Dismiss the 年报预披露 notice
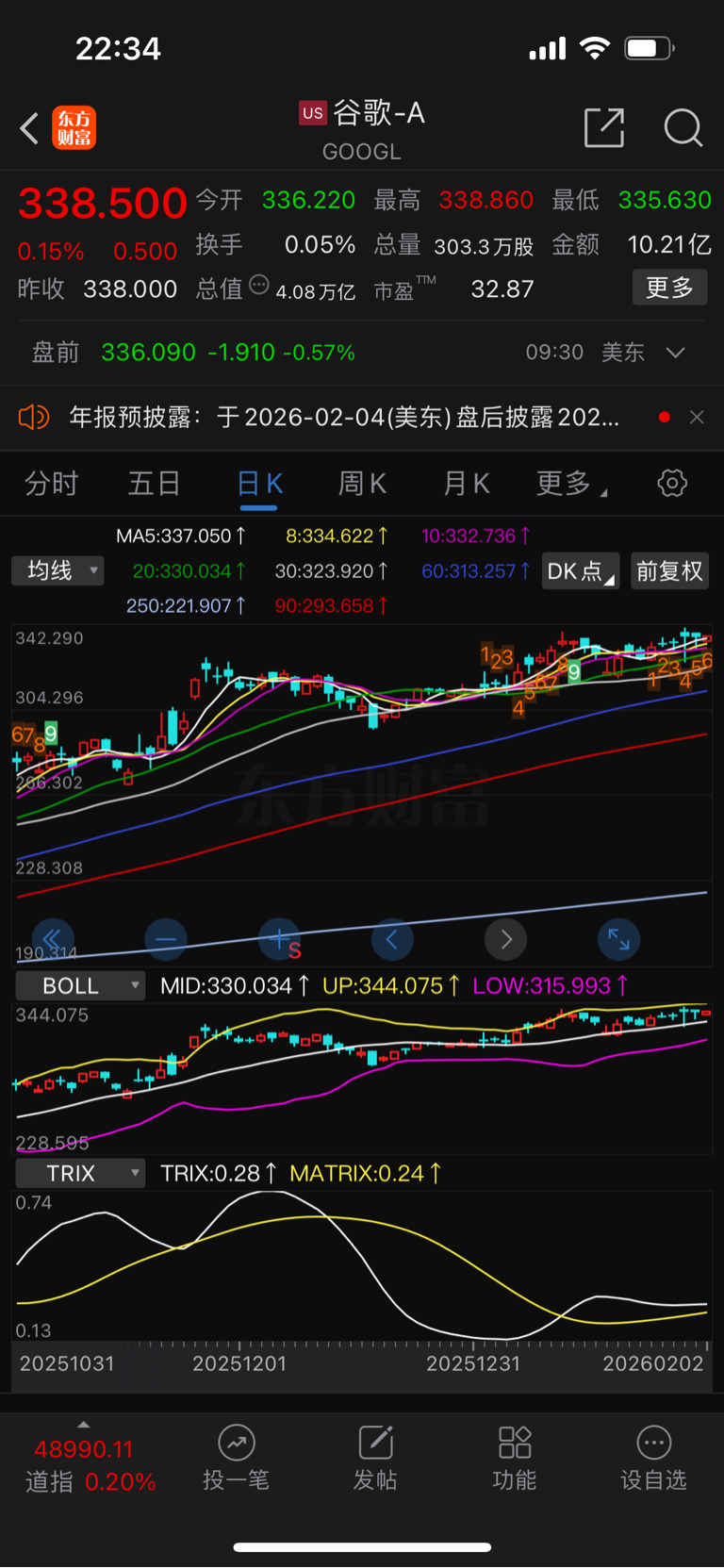724x1568 pixels. pyautogui.click(x=697, y=417)
